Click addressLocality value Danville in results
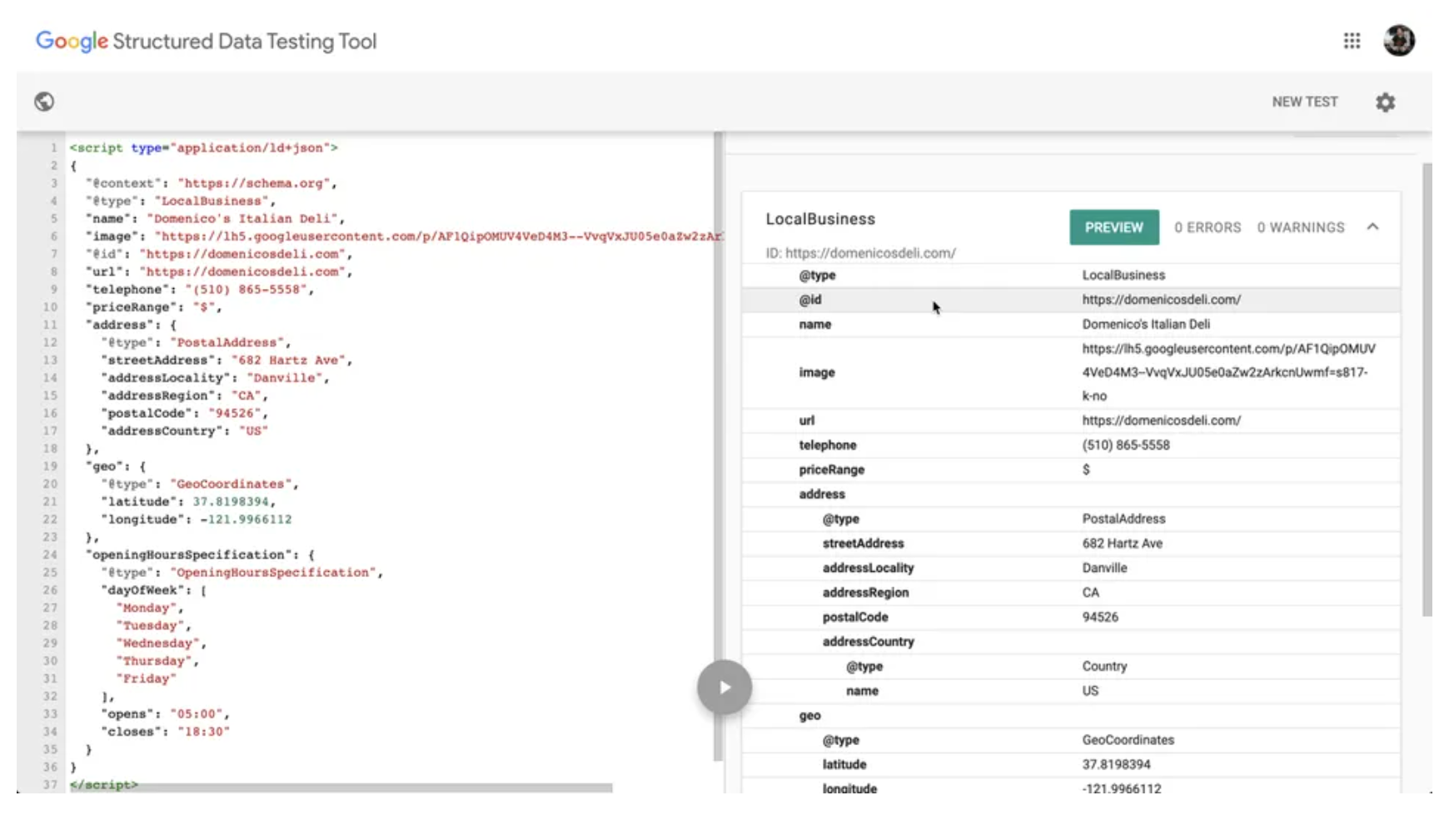The image size is (1454, 840). coord(1104,568)
